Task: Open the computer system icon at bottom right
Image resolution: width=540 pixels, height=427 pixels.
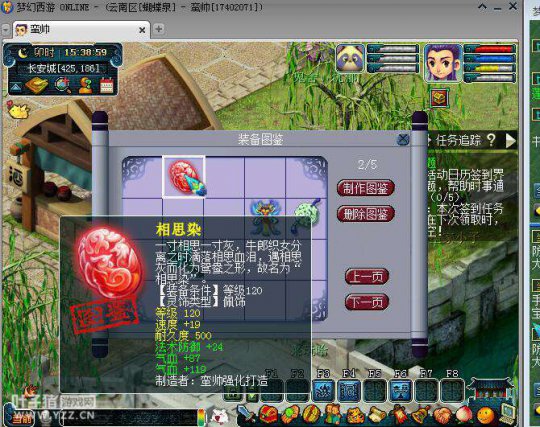Action: pyautogui.click(x=508, y=413)
